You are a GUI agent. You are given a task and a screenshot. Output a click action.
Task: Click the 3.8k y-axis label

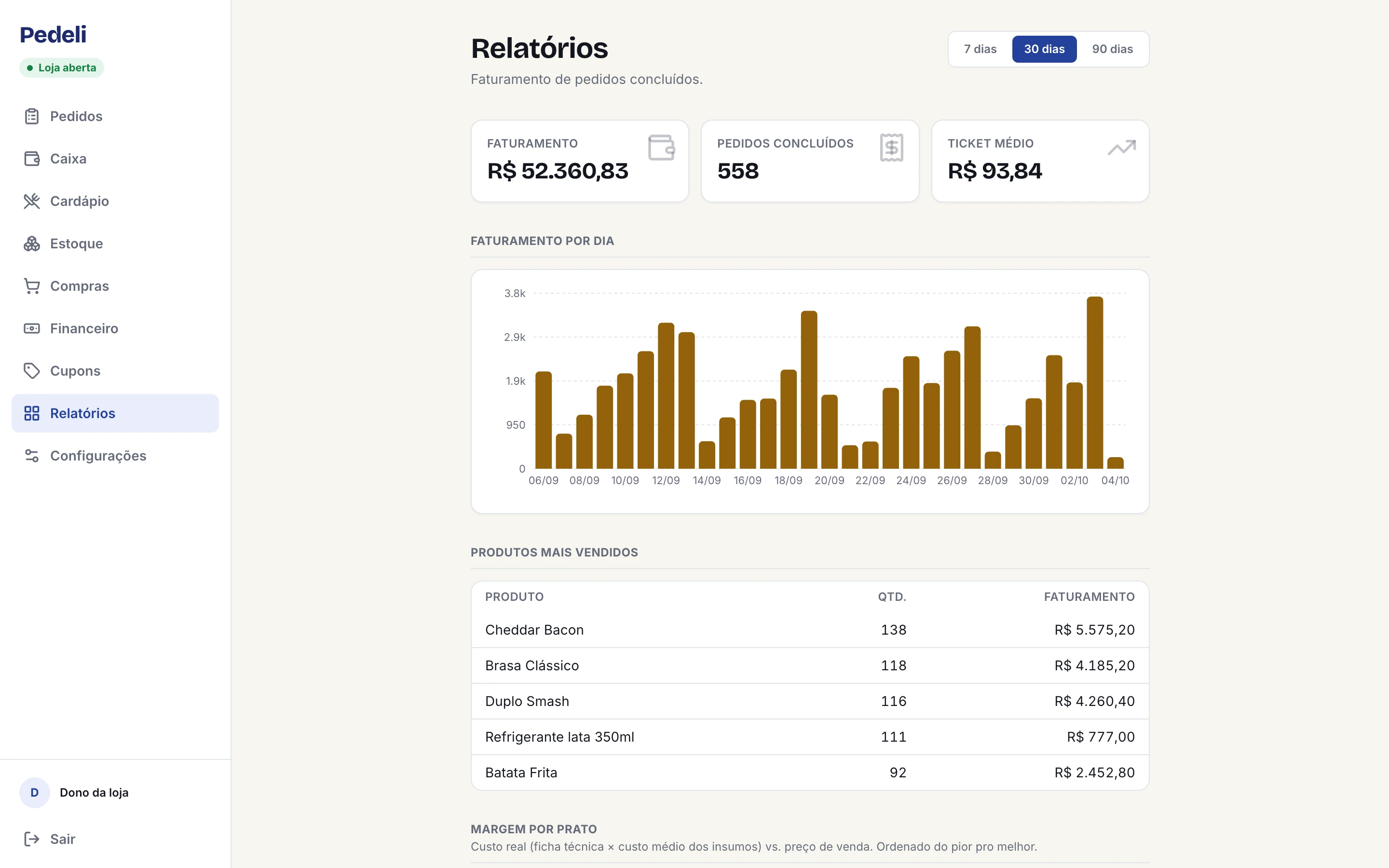(515, 293)
